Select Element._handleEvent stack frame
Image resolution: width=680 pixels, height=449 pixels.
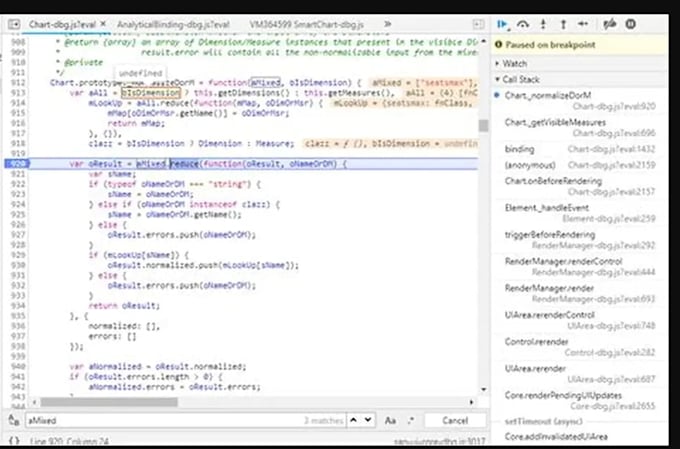point(580,213)
